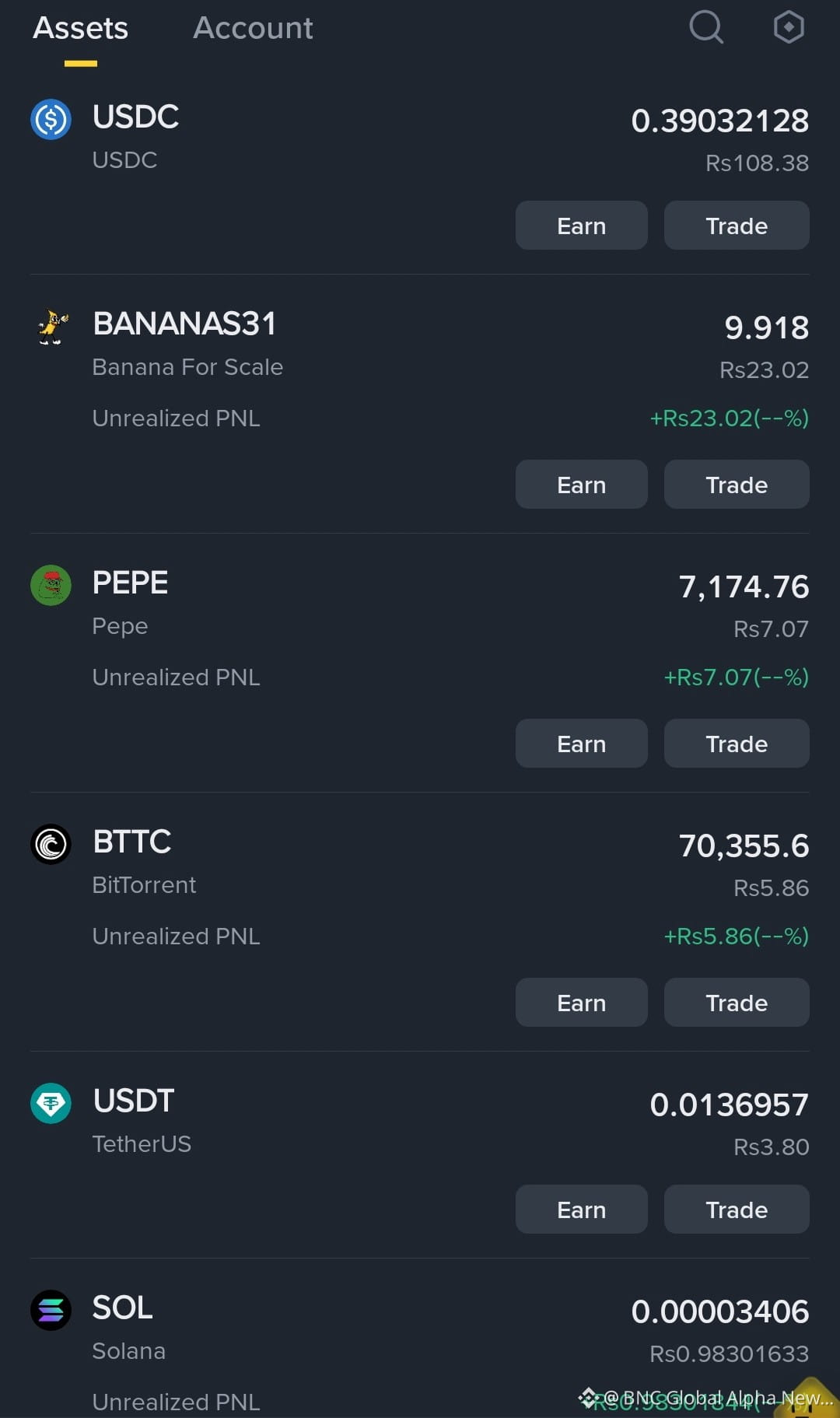This screenshot has width=840, height=1418.
Task: Tap the BANANAS31 banana logo
Action: 51,327
